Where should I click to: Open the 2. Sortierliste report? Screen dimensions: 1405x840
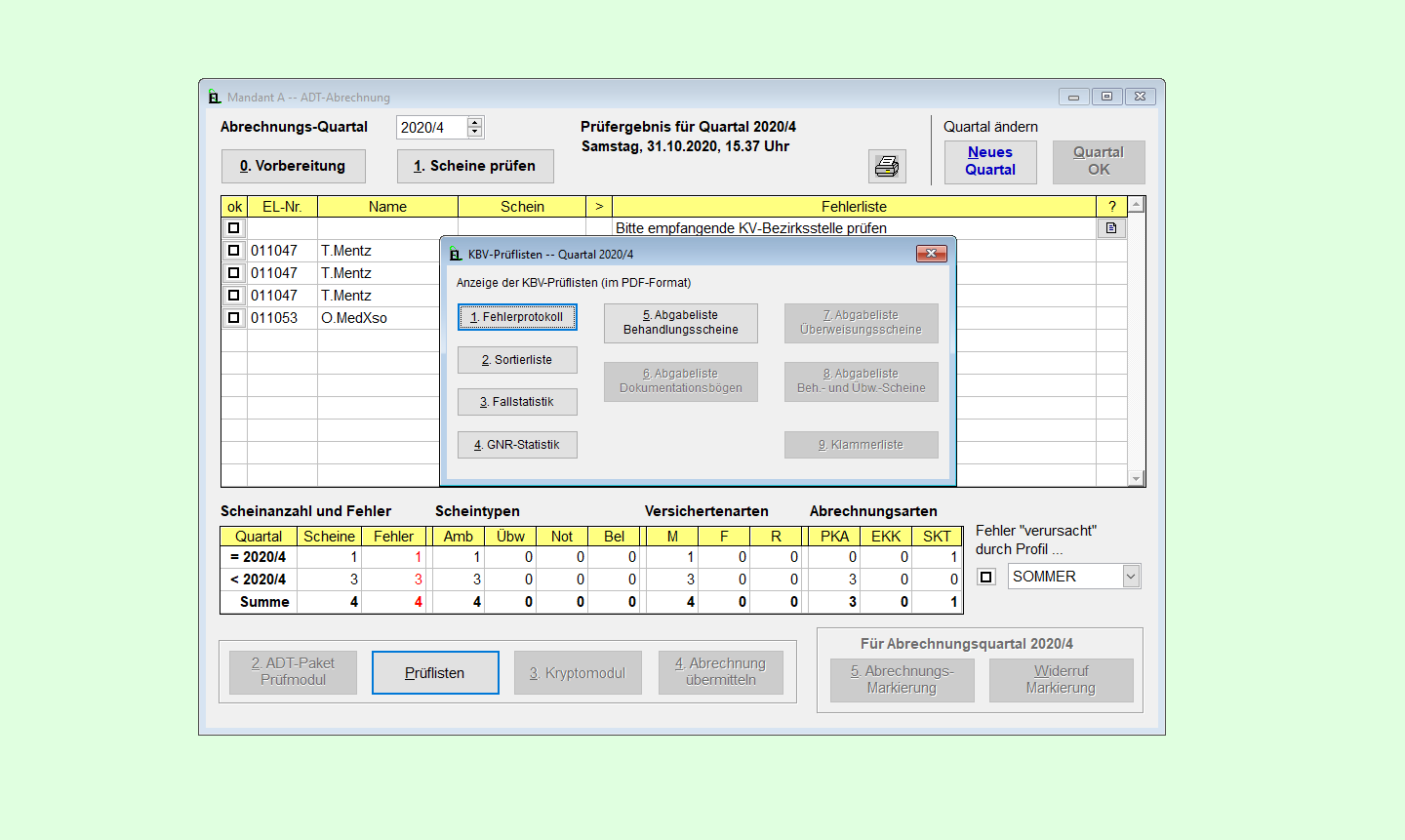click(517, 360)
